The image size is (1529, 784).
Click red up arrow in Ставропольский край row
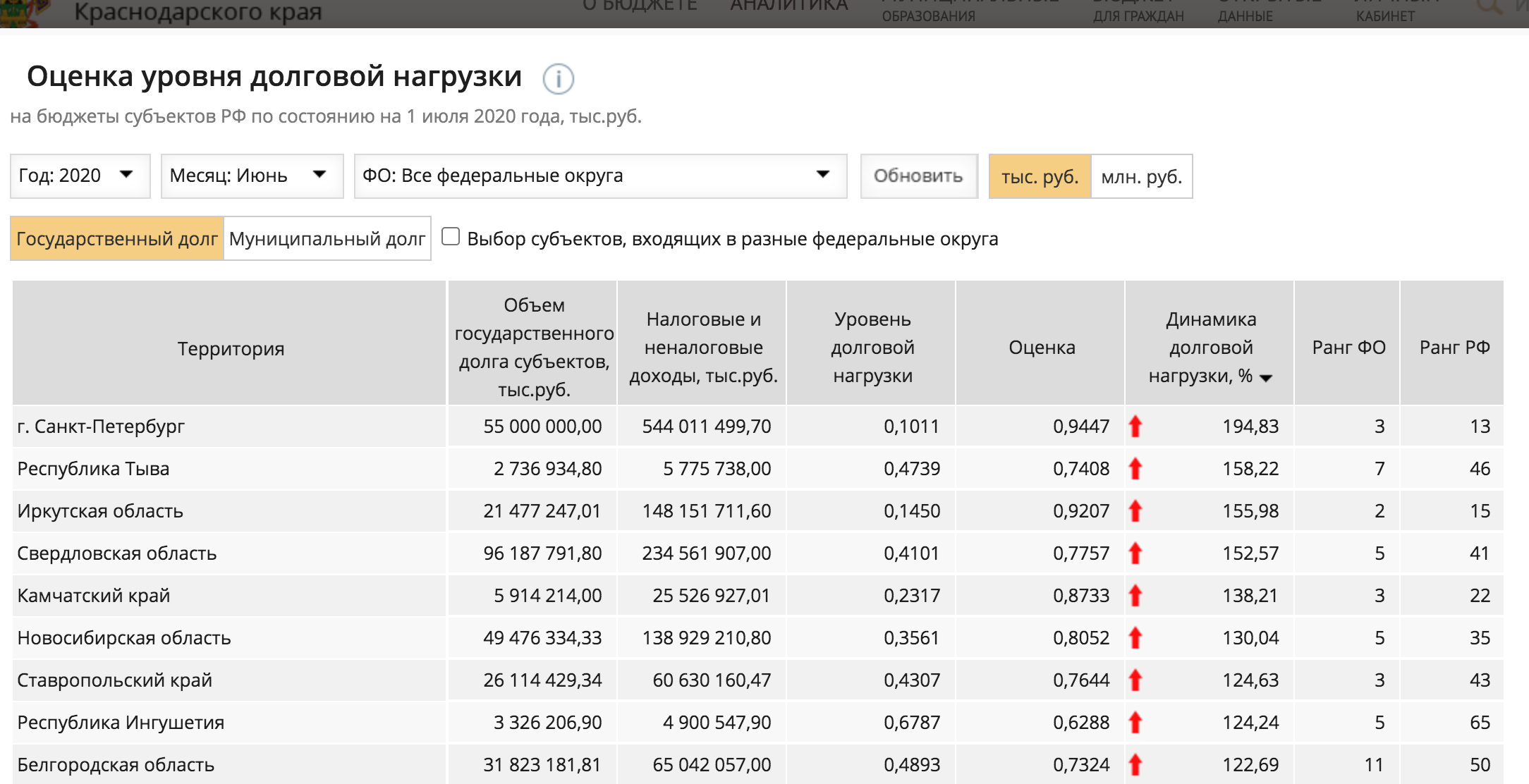[x=1135, y=680]
